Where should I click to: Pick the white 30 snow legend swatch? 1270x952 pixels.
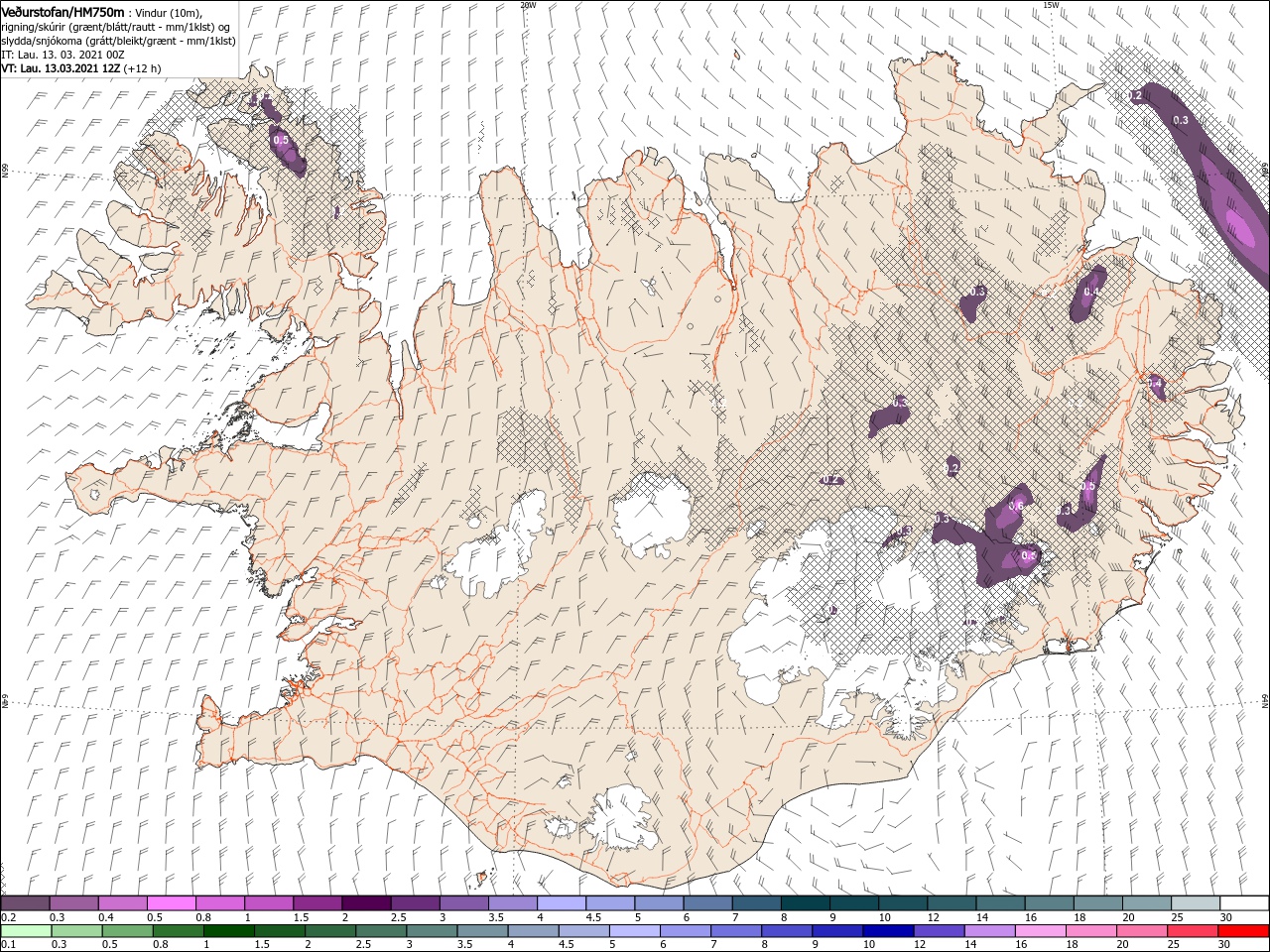1244,903
